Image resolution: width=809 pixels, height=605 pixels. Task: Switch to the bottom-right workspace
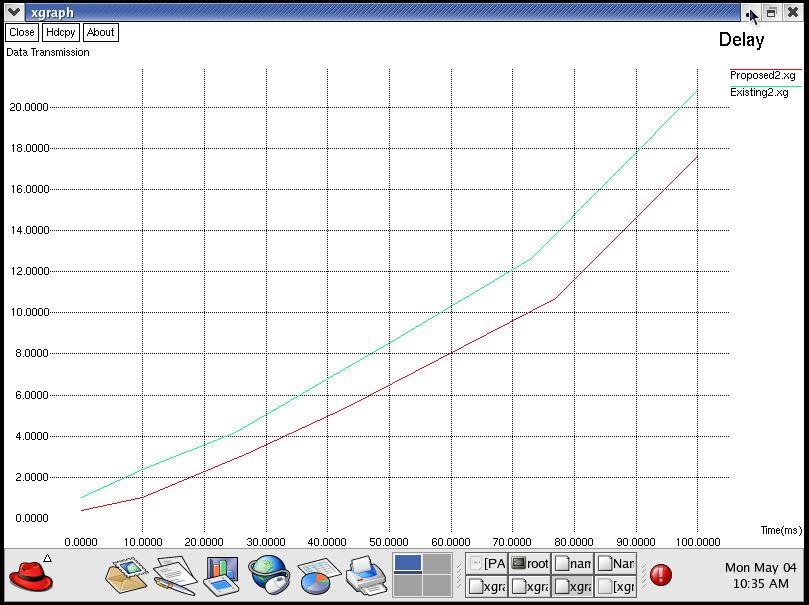(x=437, y=586)
